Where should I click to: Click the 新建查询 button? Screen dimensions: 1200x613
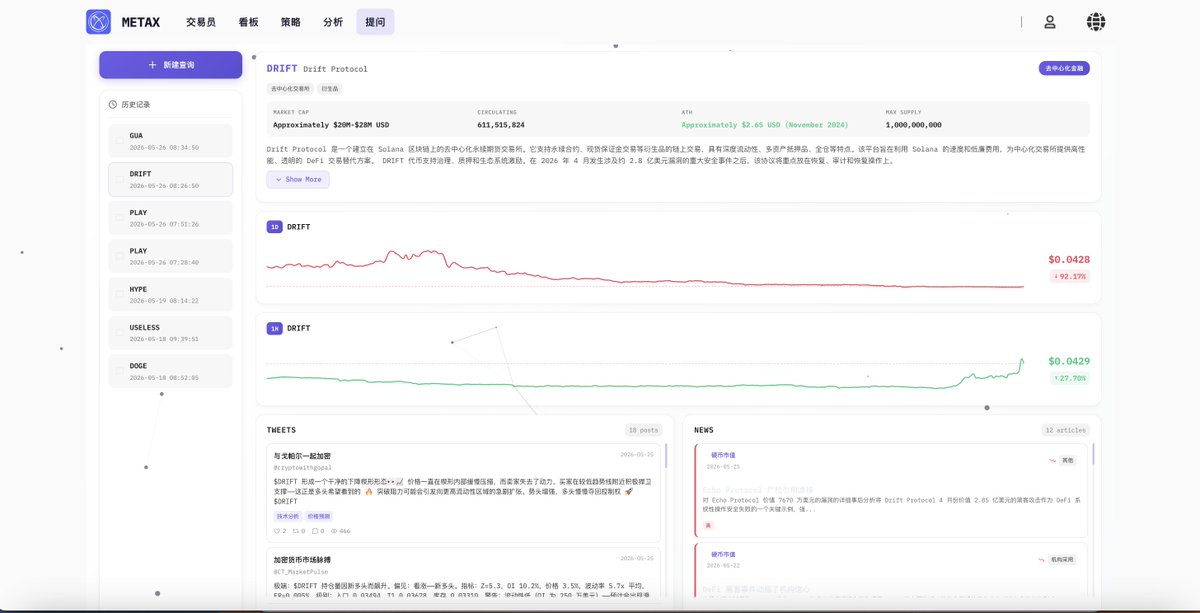tap(170, 65)
